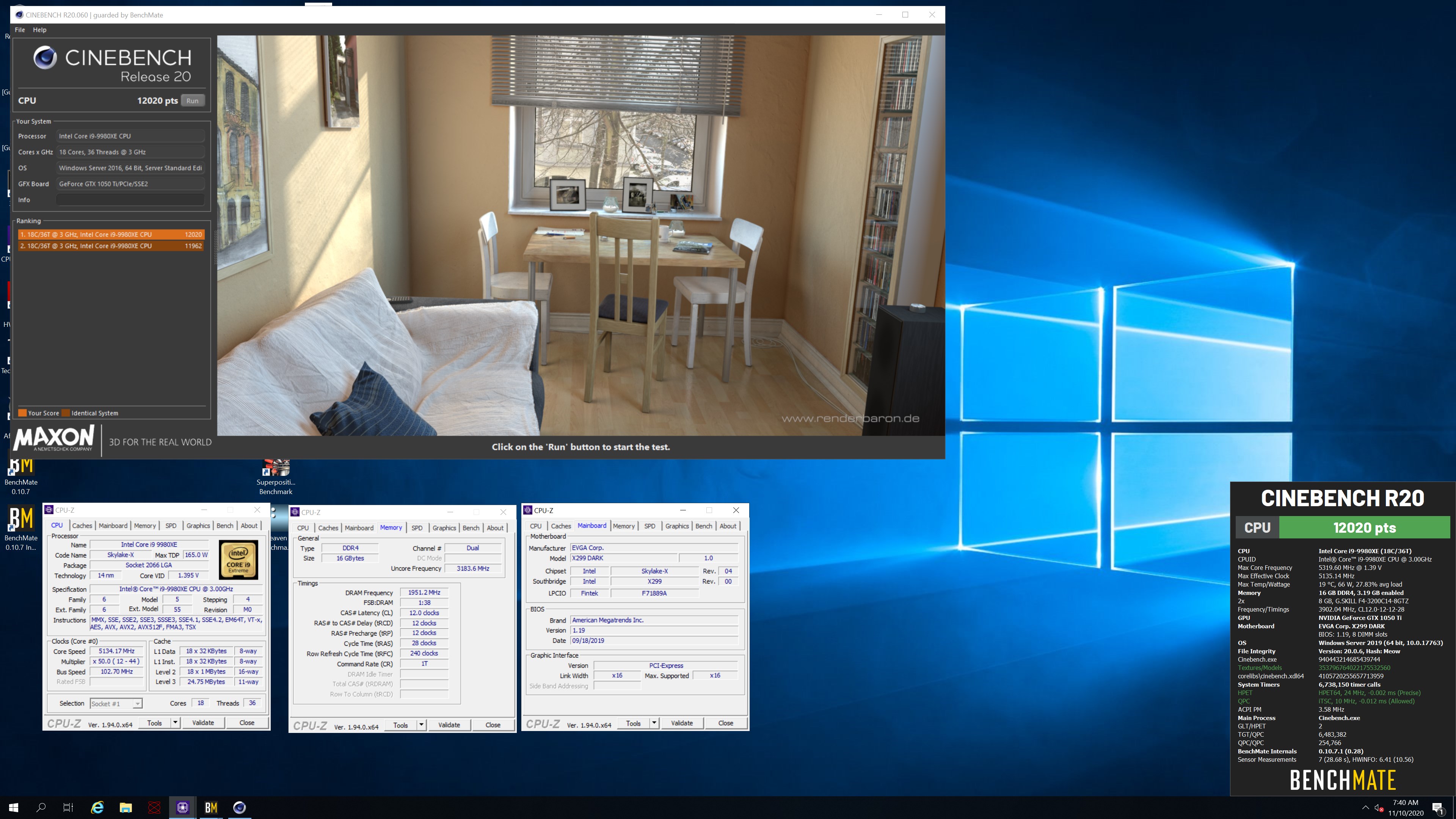The width and height of the screenshot is (1456, 819).
Task: Open Superposition Benchmark desktop shortcut
Action: (x=276, y=477)
